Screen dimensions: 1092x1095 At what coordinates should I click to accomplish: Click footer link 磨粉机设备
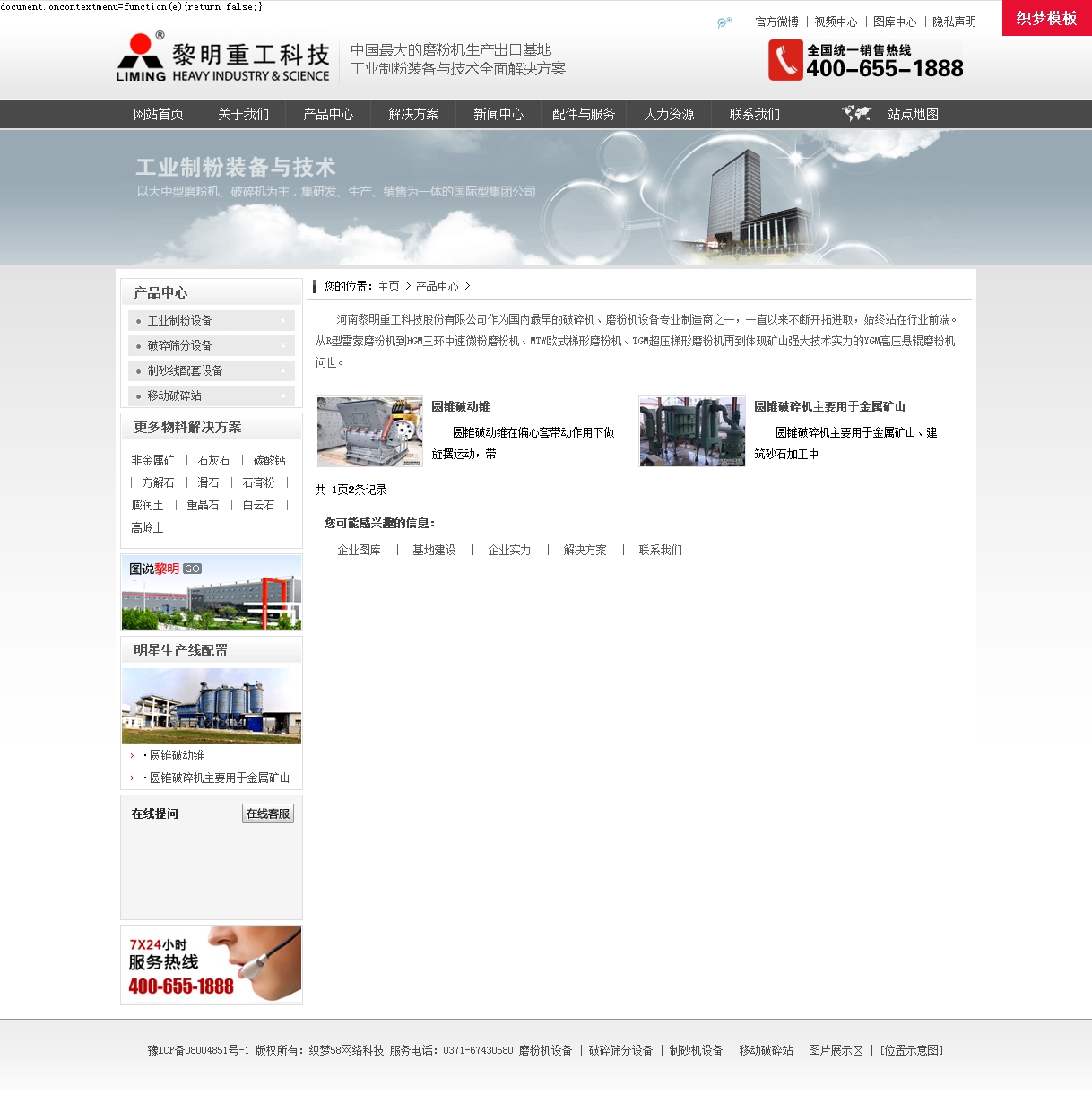[x=545, y=1050]
